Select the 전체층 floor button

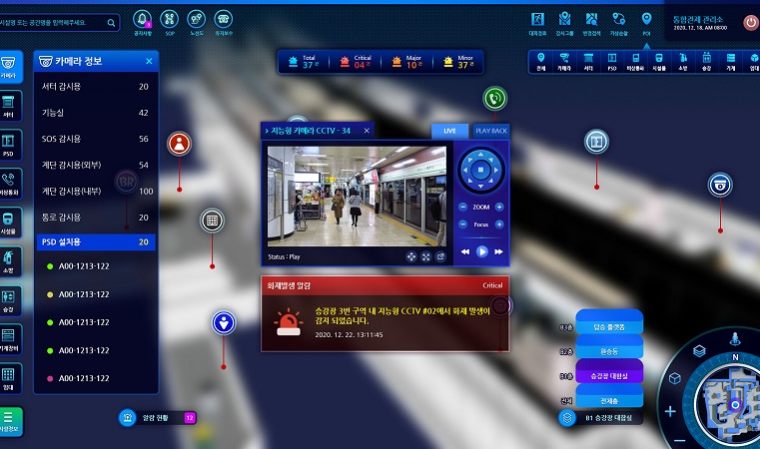608,399
